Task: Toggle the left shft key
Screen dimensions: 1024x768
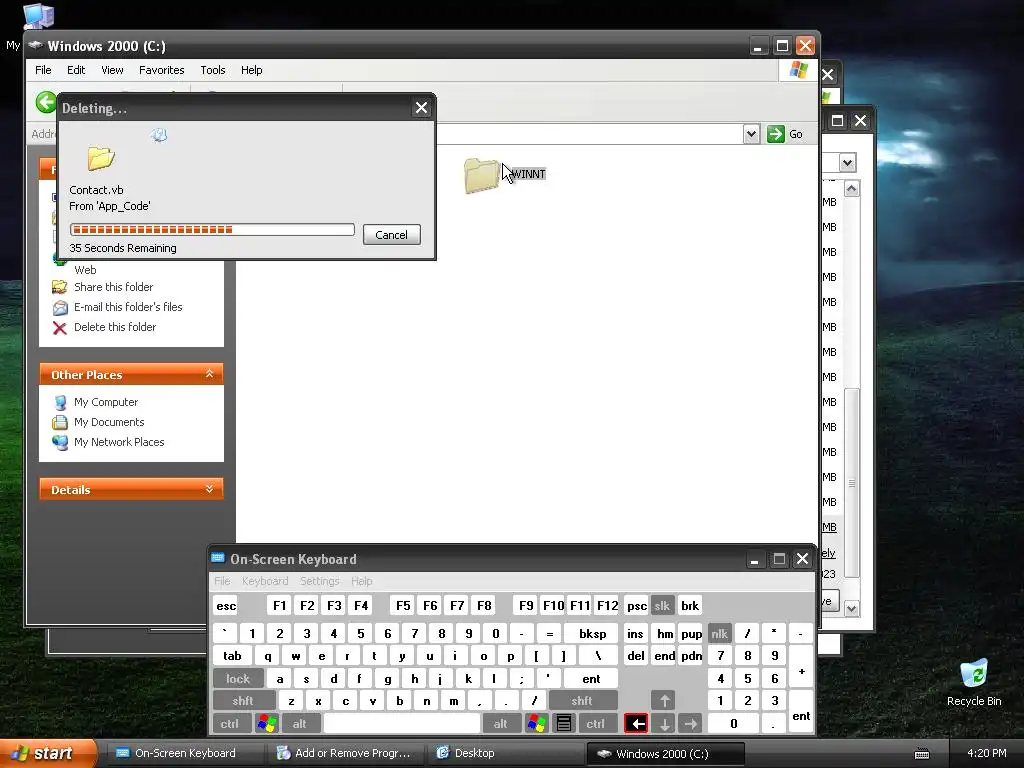Action: pos(243,701)
